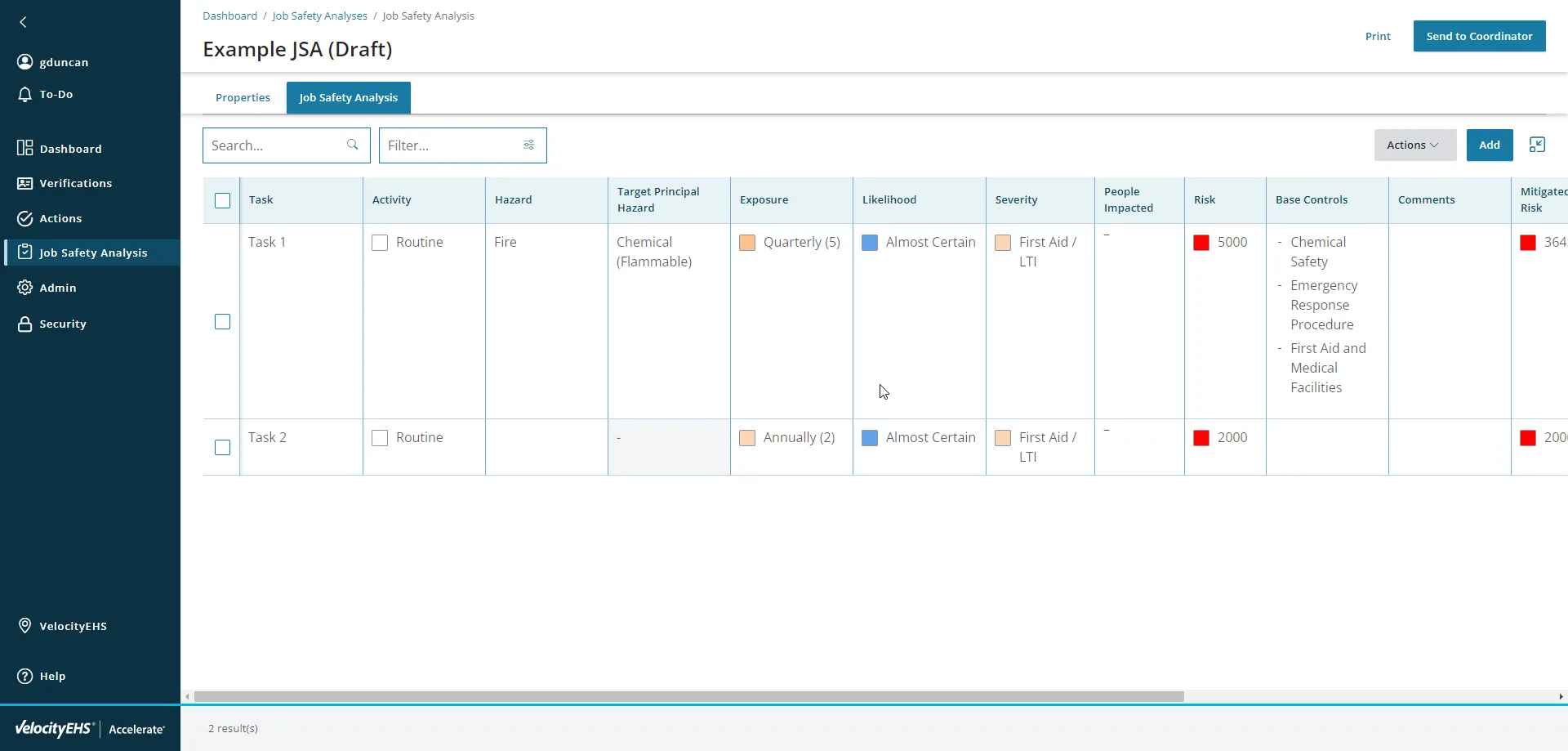Check the select-all header checkbox
This screenshot has height=751, width=1568.
tap(222, 201)
